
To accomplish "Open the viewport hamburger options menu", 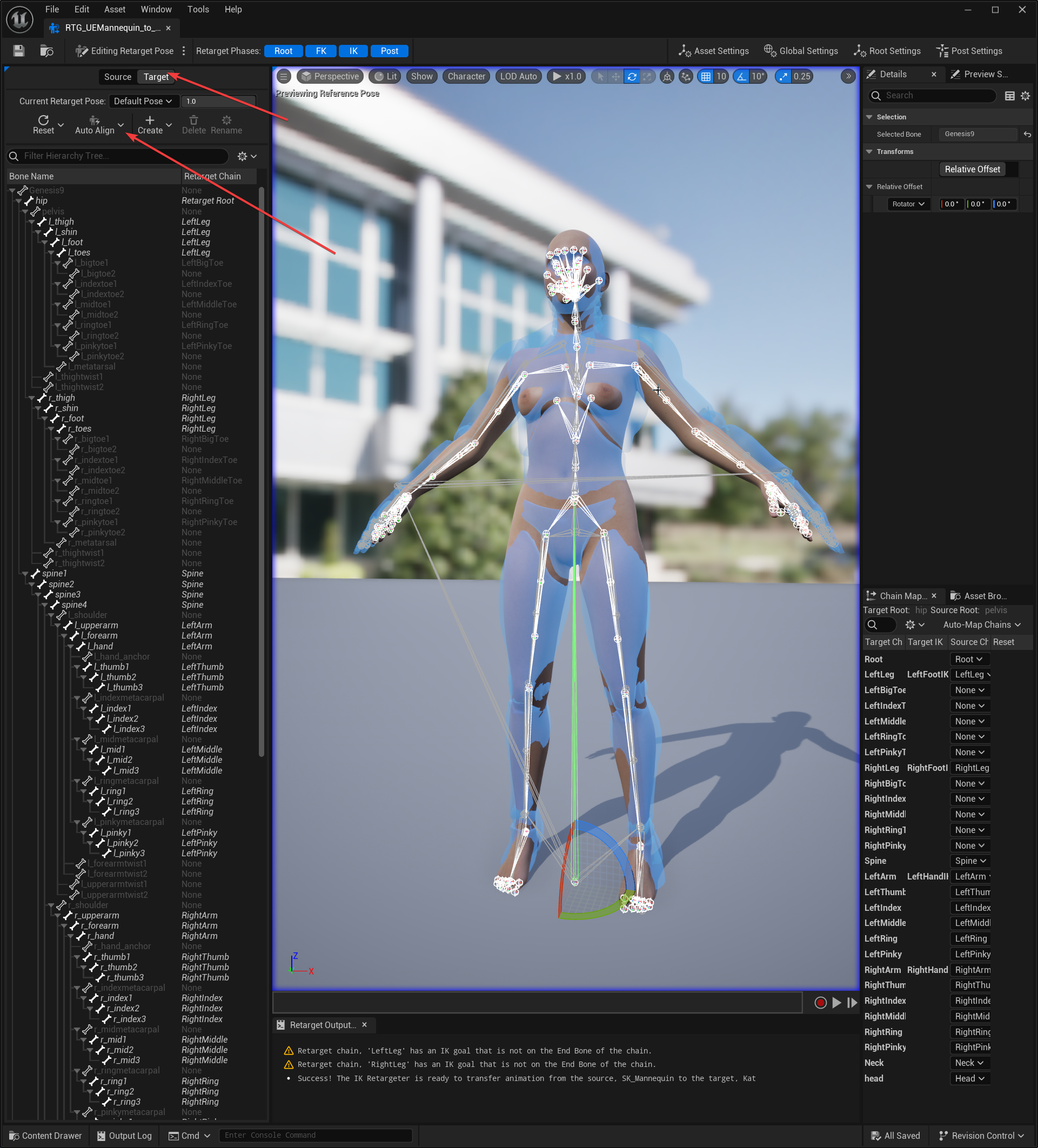I will [x=284, y=76].
